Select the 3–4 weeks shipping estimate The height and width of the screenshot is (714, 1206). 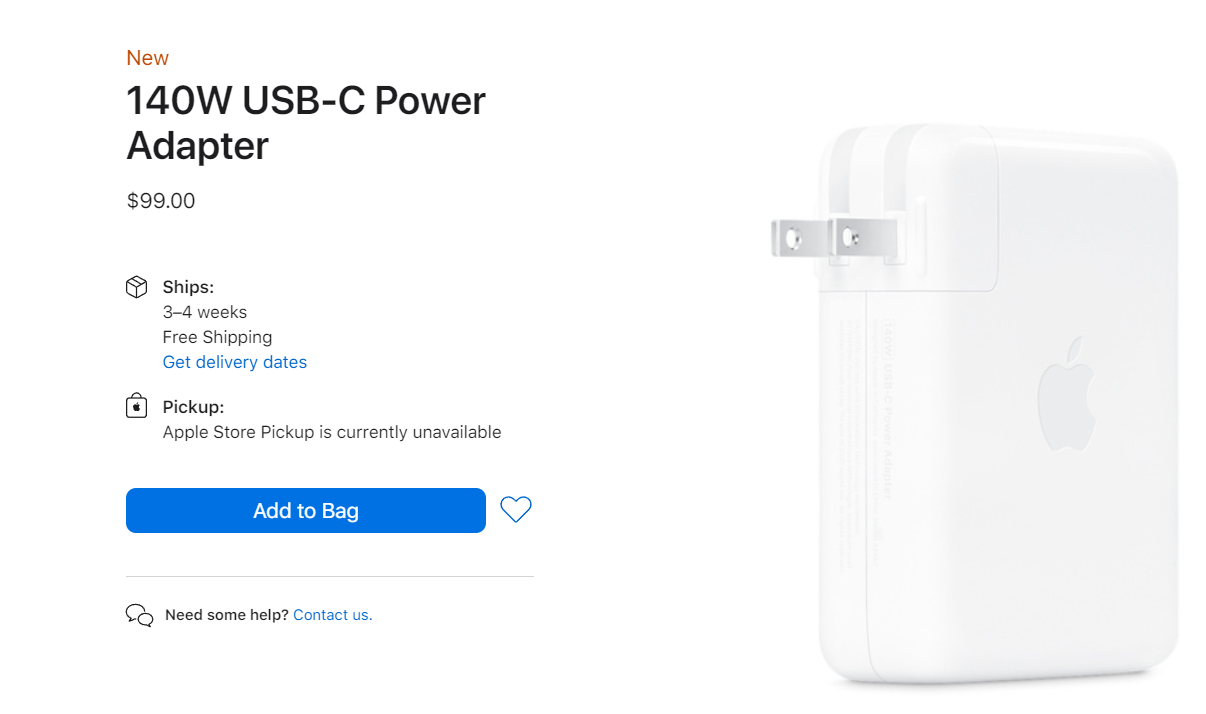tap(205, 312)
